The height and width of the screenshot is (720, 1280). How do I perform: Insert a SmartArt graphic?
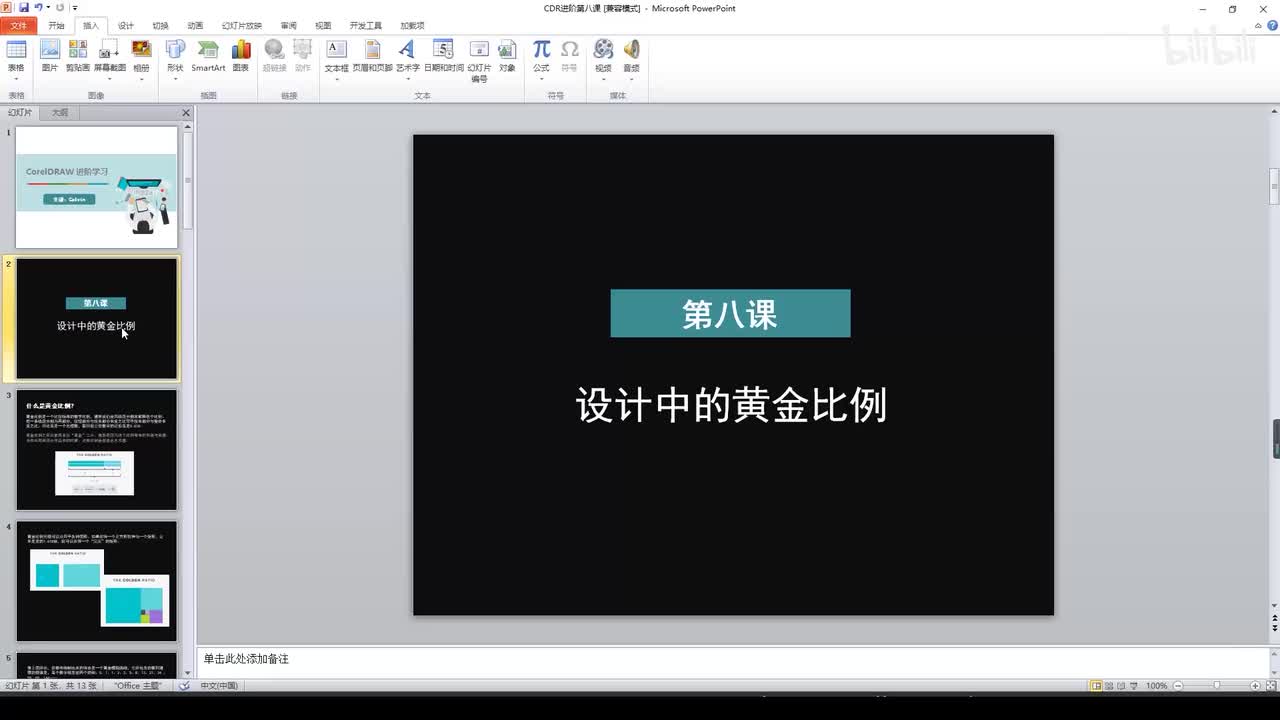[x=208, y=57]
